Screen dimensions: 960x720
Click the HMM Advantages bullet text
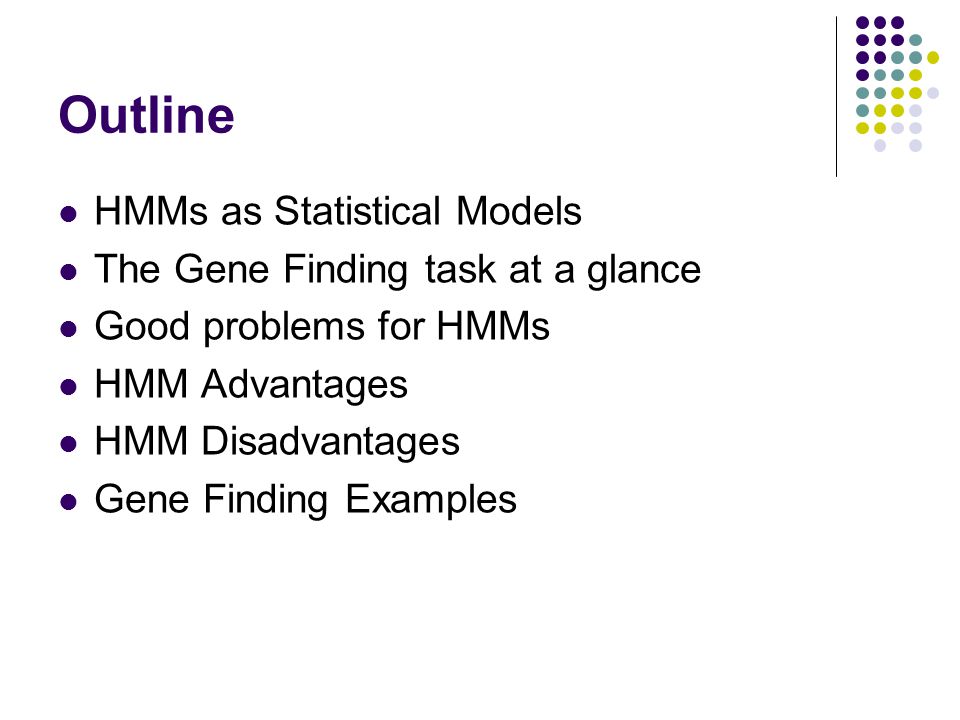pyautogui.click(x=250, y=384)
